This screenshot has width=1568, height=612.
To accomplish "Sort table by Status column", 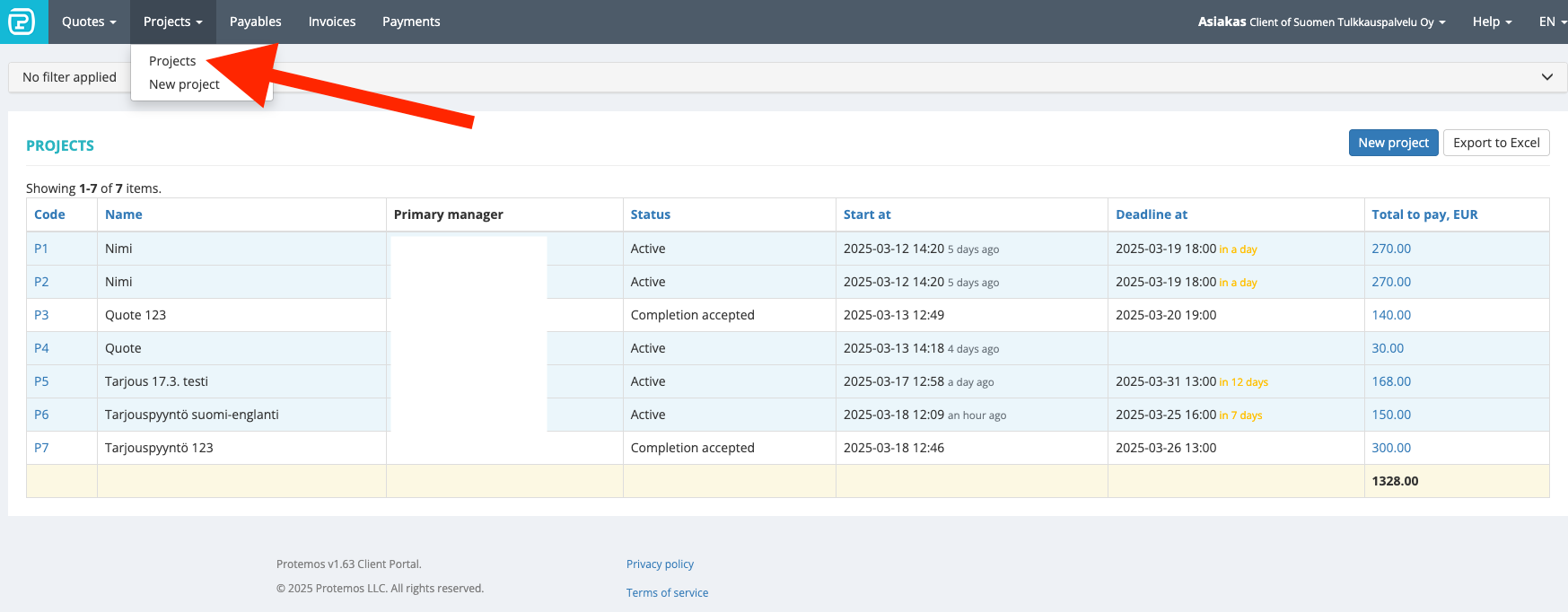I will coord(651,214).
